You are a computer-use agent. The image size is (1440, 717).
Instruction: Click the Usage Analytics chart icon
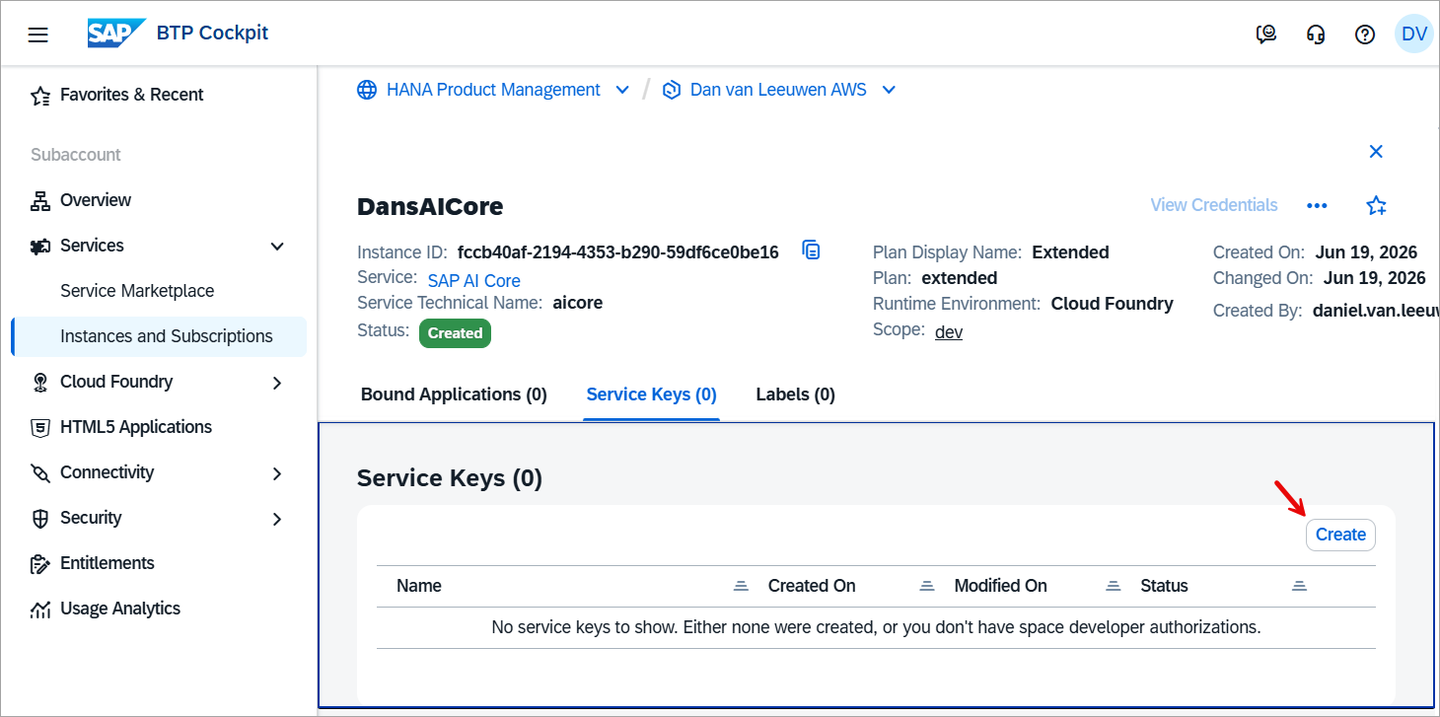click(x=40, y=609)
